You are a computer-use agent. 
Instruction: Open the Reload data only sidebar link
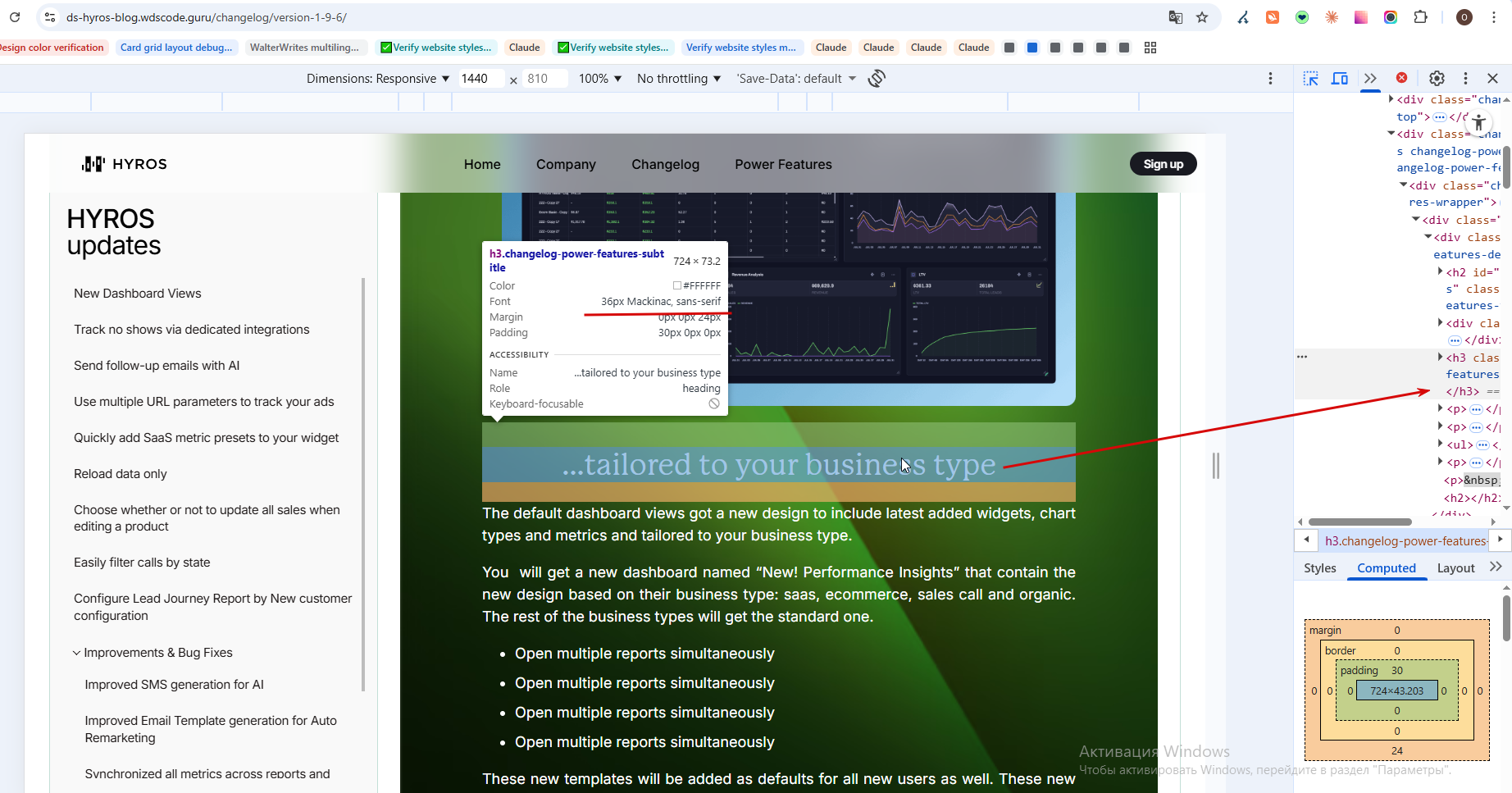[x=121, y=474]
